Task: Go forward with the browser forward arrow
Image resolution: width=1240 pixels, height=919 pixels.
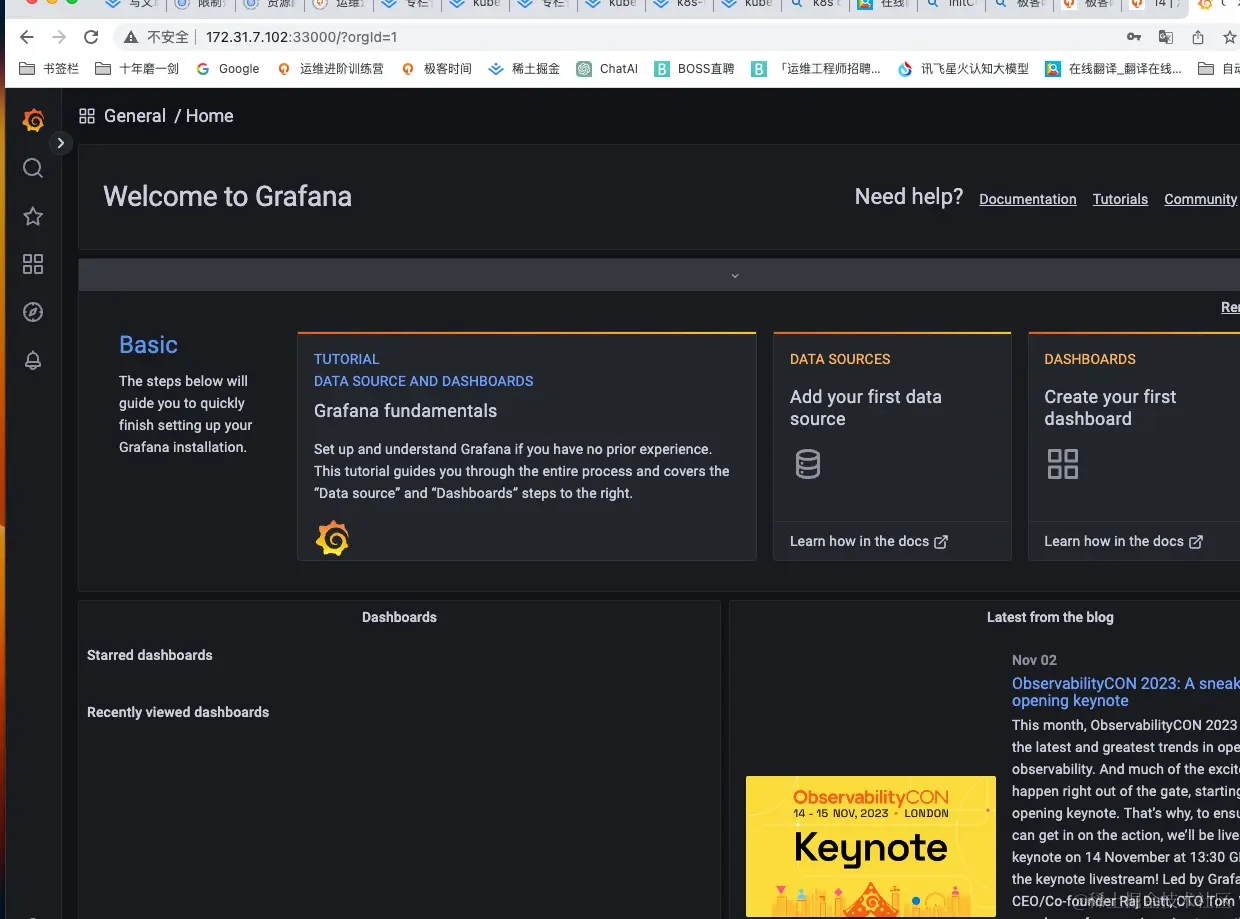Action: click(x=59, y=37)
